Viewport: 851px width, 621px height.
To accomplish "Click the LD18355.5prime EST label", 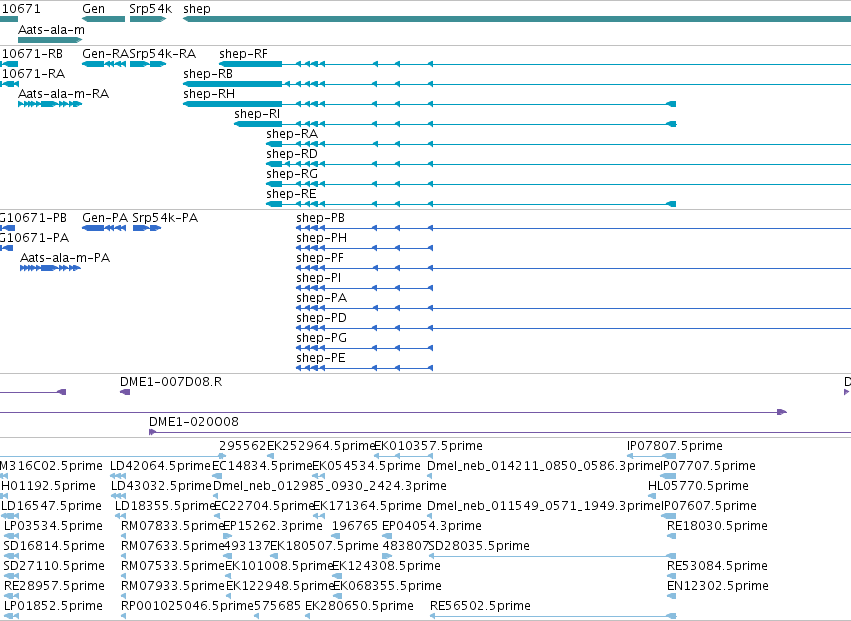I will pos(165,506).
